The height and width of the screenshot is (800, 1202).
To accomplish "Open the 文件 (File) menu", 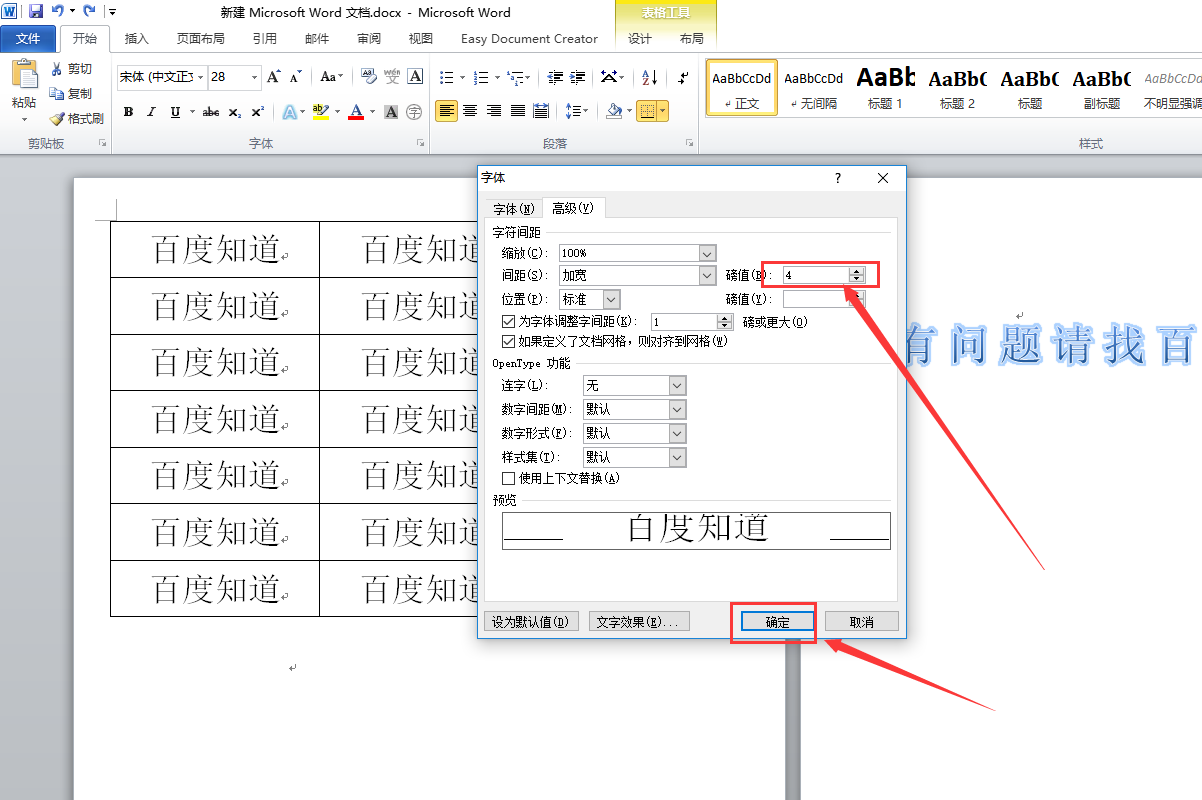I will click(28, 39).
